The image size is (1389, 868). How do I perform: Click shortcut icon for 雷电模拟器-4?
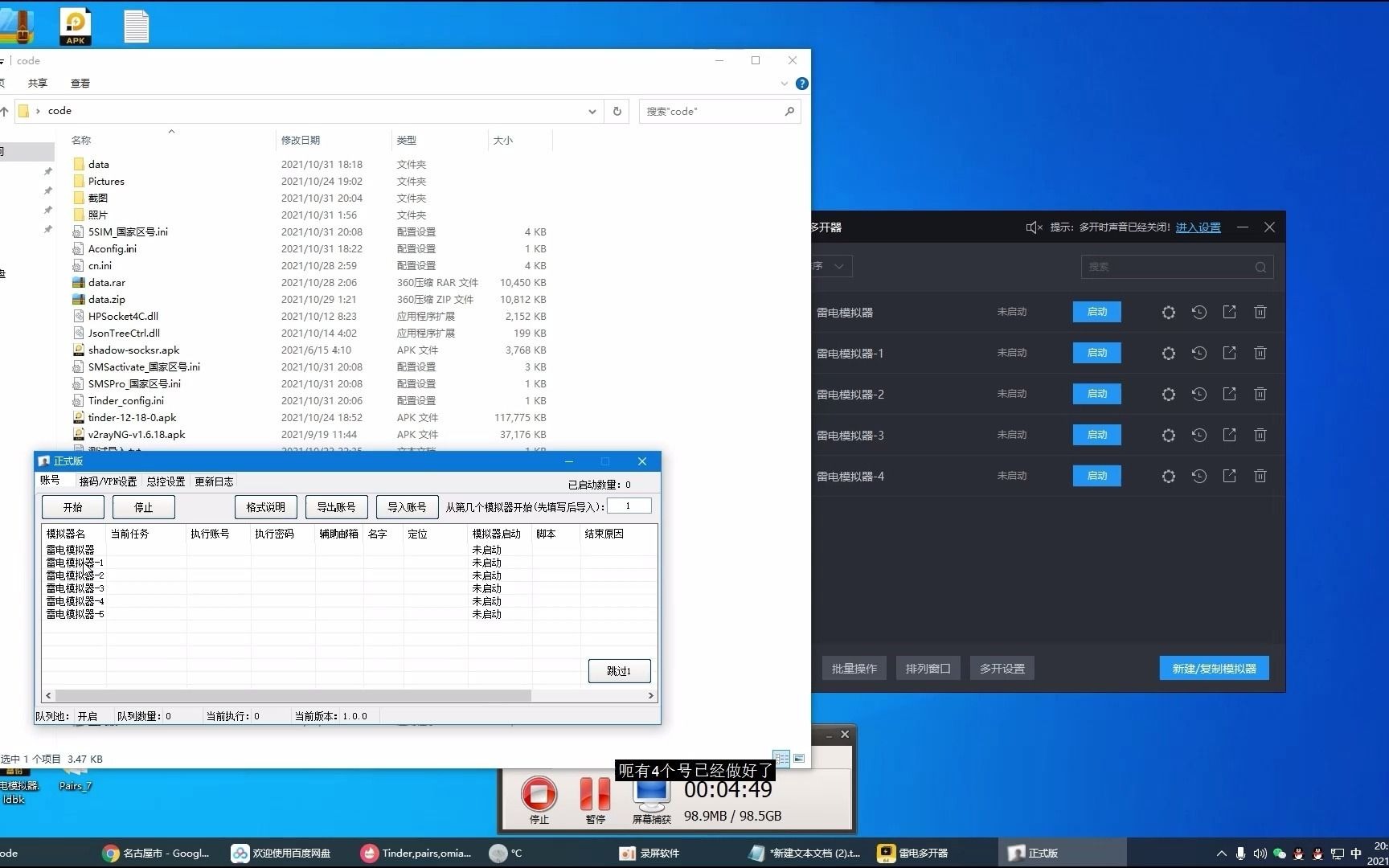coord(1230,476)
